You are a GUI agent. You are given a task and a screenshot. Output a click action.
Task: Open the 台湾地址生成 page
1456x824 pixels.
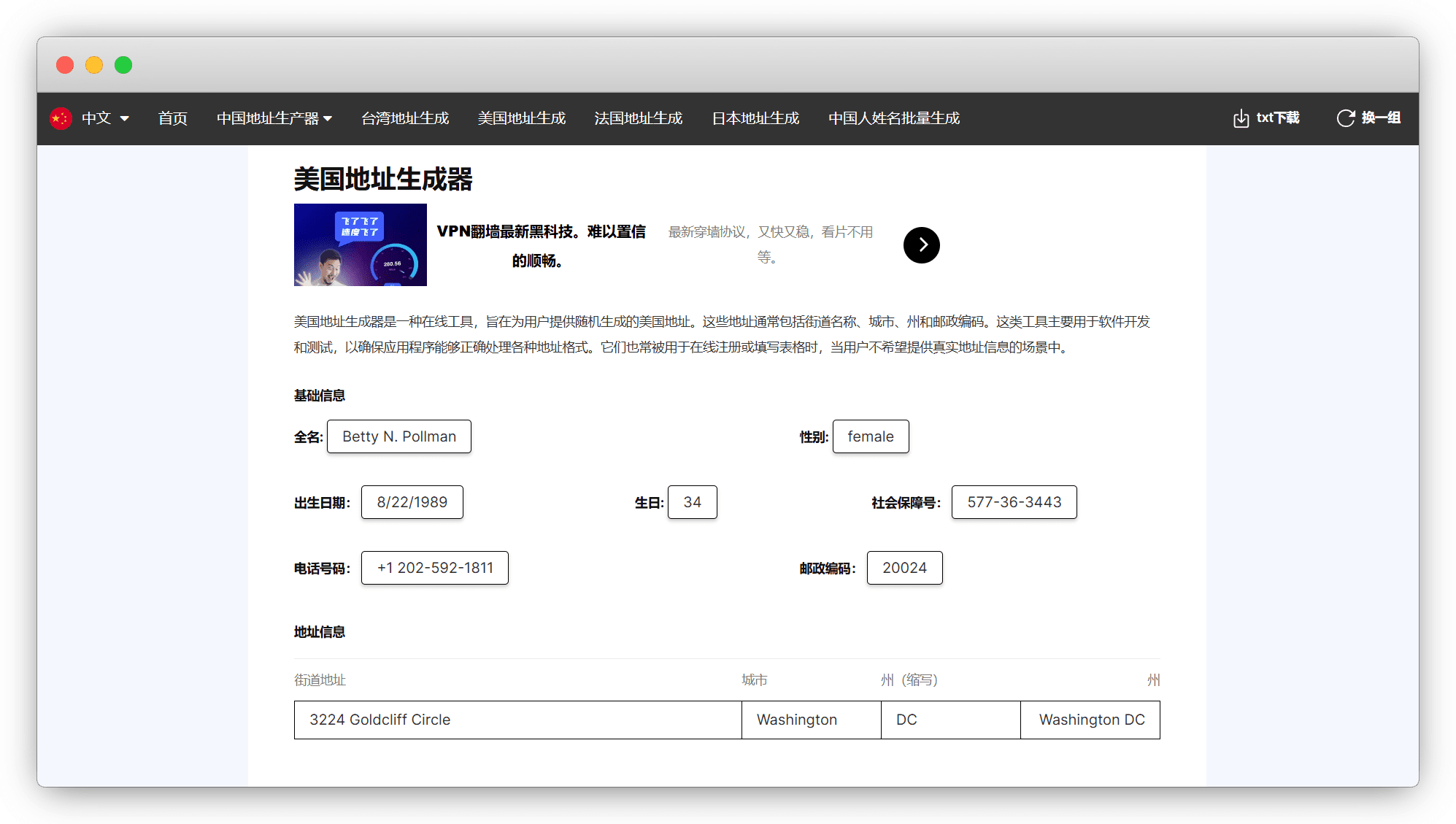(x=405, y=118)
